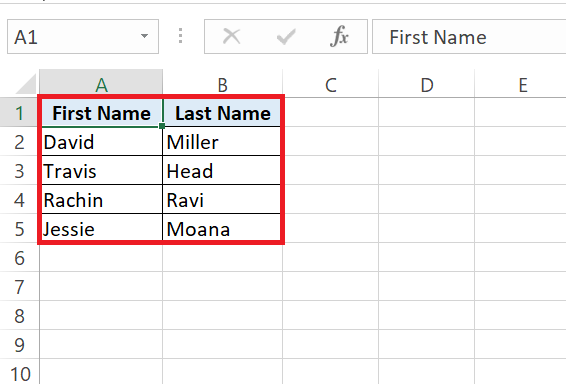
Task: Select column A header
Action: pyautogui.click(x=101, y=84)
